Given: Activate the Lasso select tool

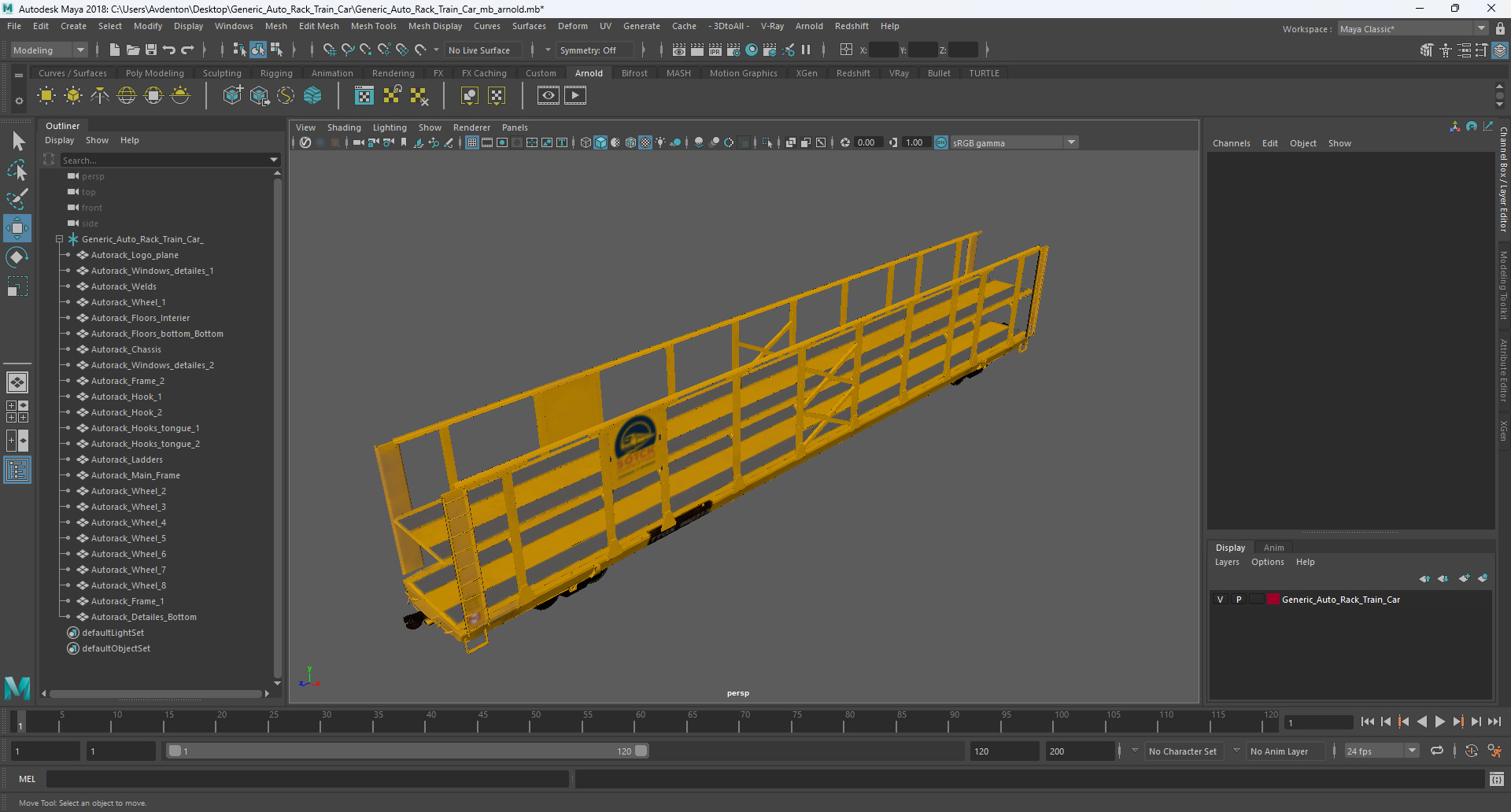Looking at the screenshot, I should tap(17, 170).
